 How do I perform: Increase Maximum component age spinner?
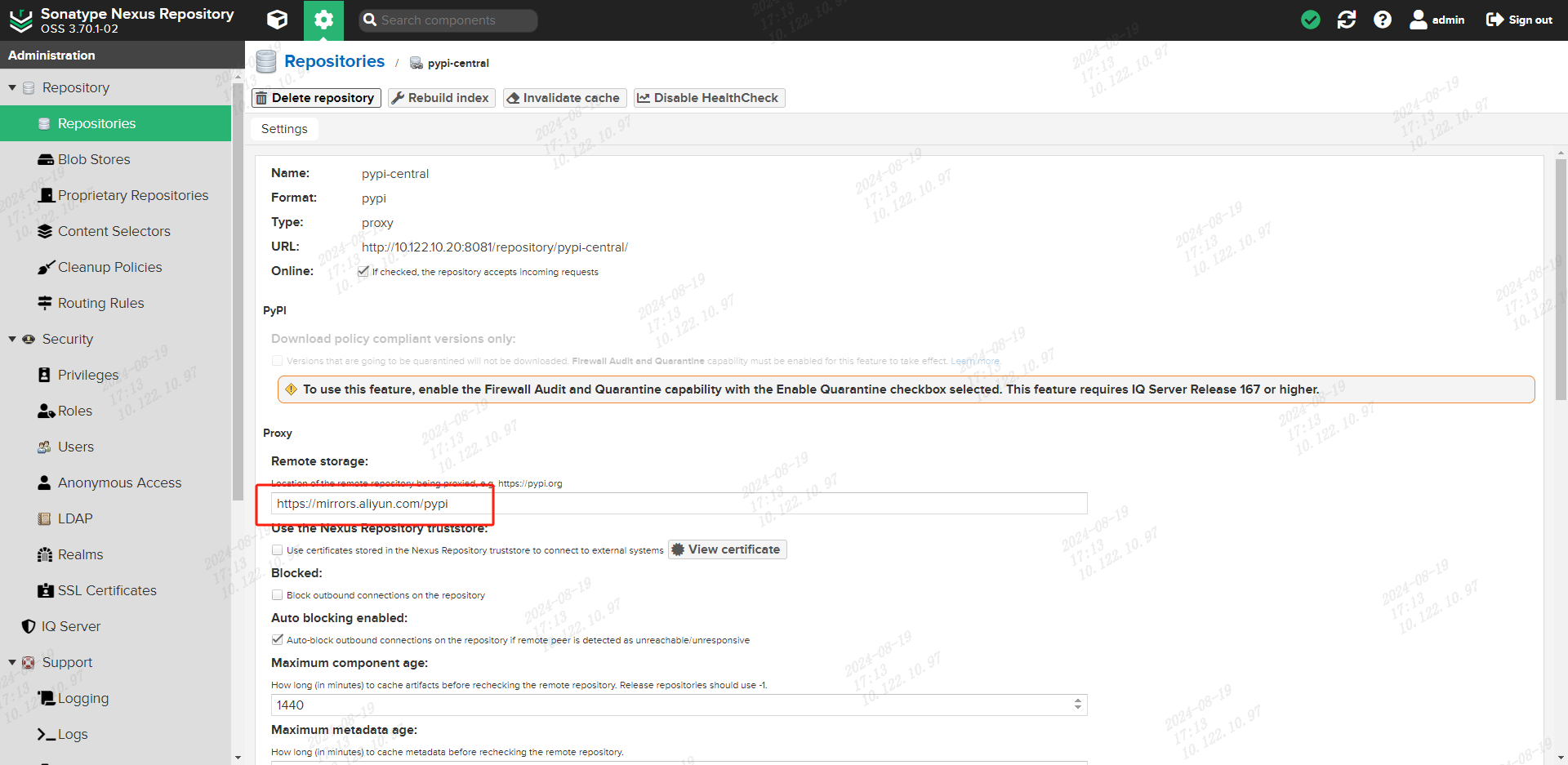(x=1078, y=701)
